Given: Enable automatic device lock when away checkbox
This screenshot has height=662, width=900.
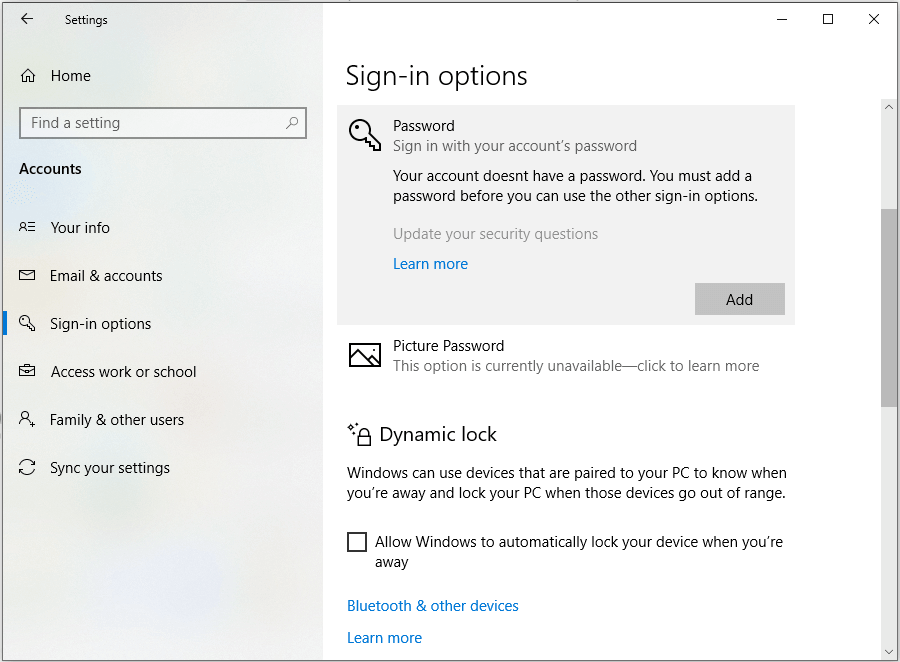Looking at the screenshot, I should coord(357,542).
